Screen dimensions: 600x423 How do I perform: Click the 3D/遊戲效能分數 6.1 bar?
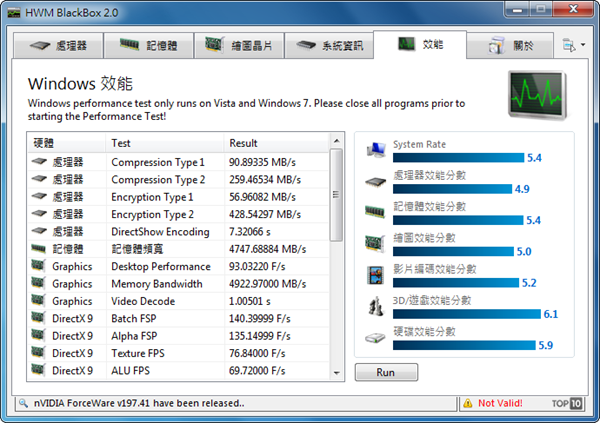(x=467, y=314)
